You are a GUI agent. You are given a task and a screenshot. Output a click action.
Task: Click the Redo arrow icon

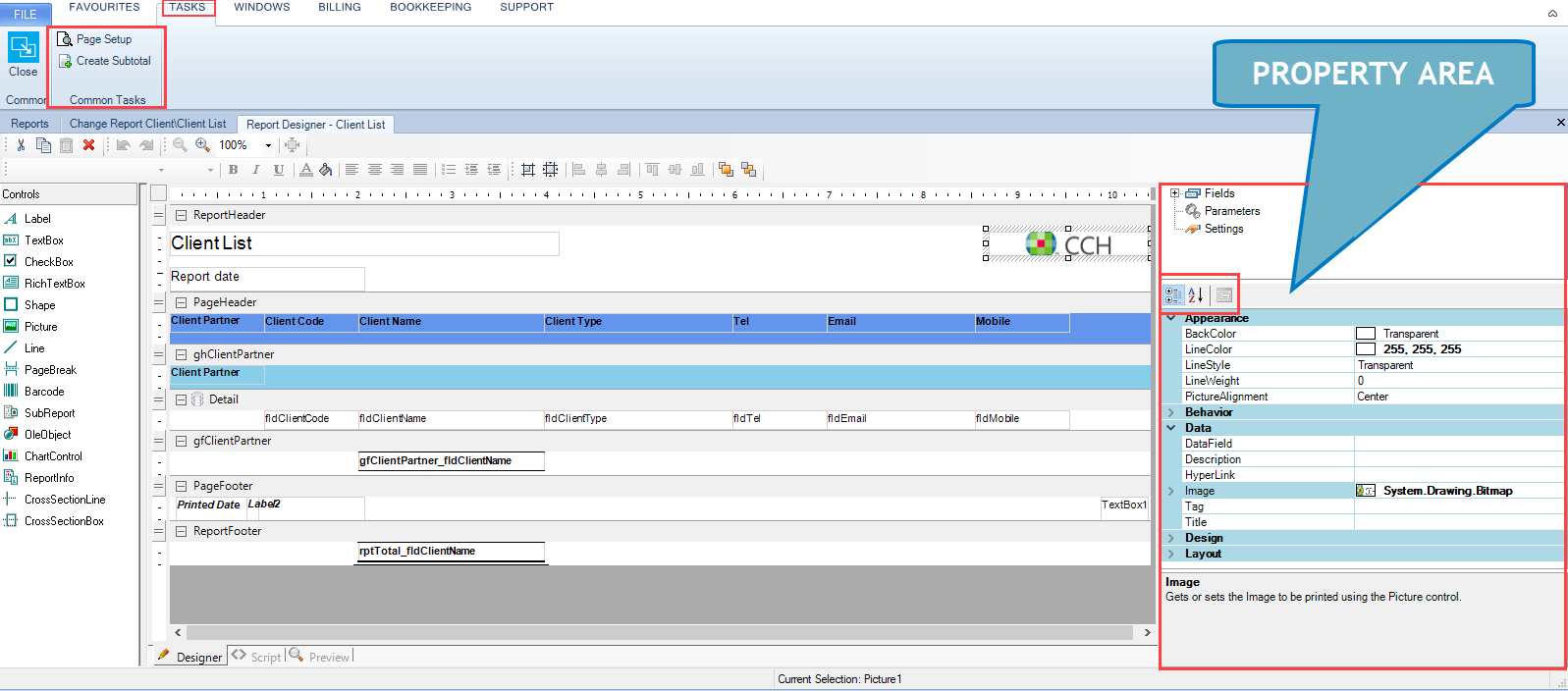[x=146, y=145]
